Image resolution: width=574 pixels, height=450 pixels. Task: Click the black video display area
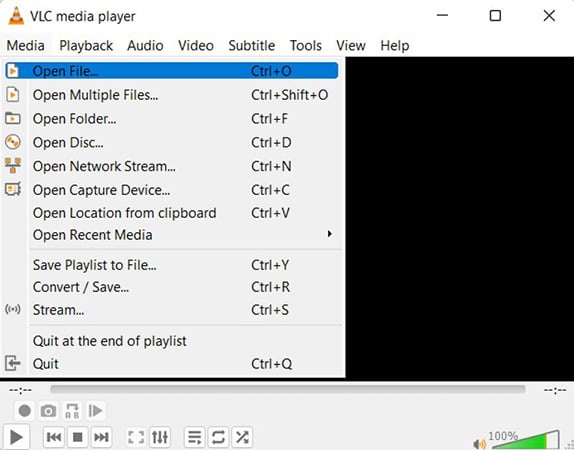point(460,218)
